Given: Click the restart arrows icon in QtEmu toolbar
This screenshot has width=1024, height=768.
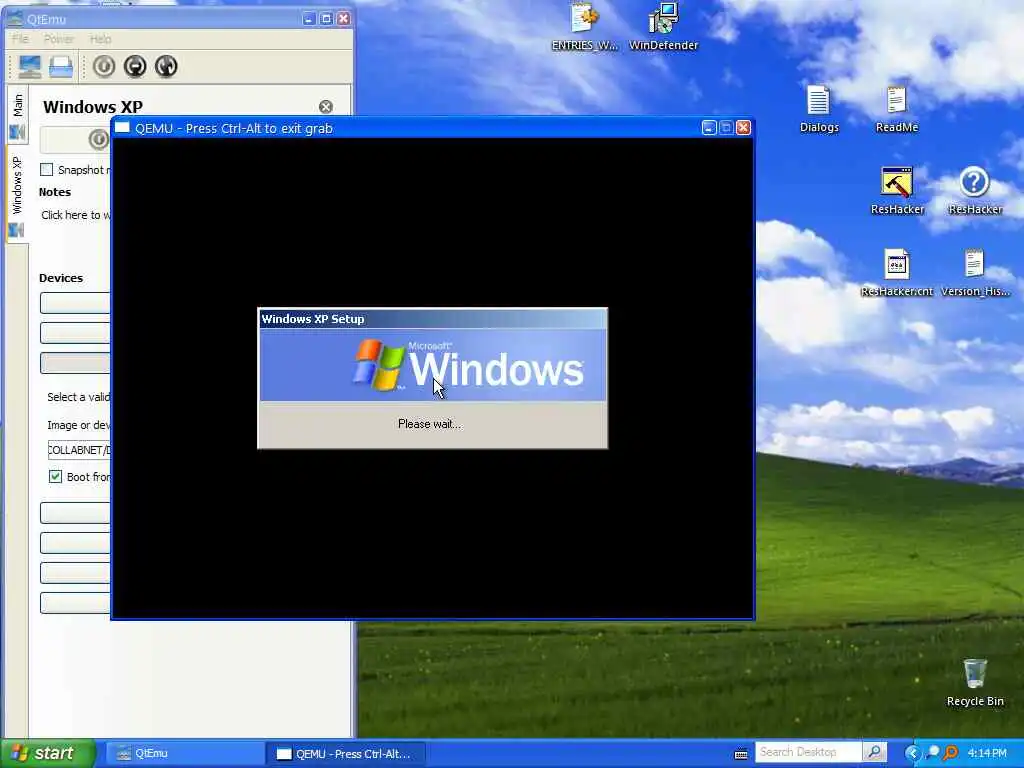Looking at the screenshot, I should point(167,66).
